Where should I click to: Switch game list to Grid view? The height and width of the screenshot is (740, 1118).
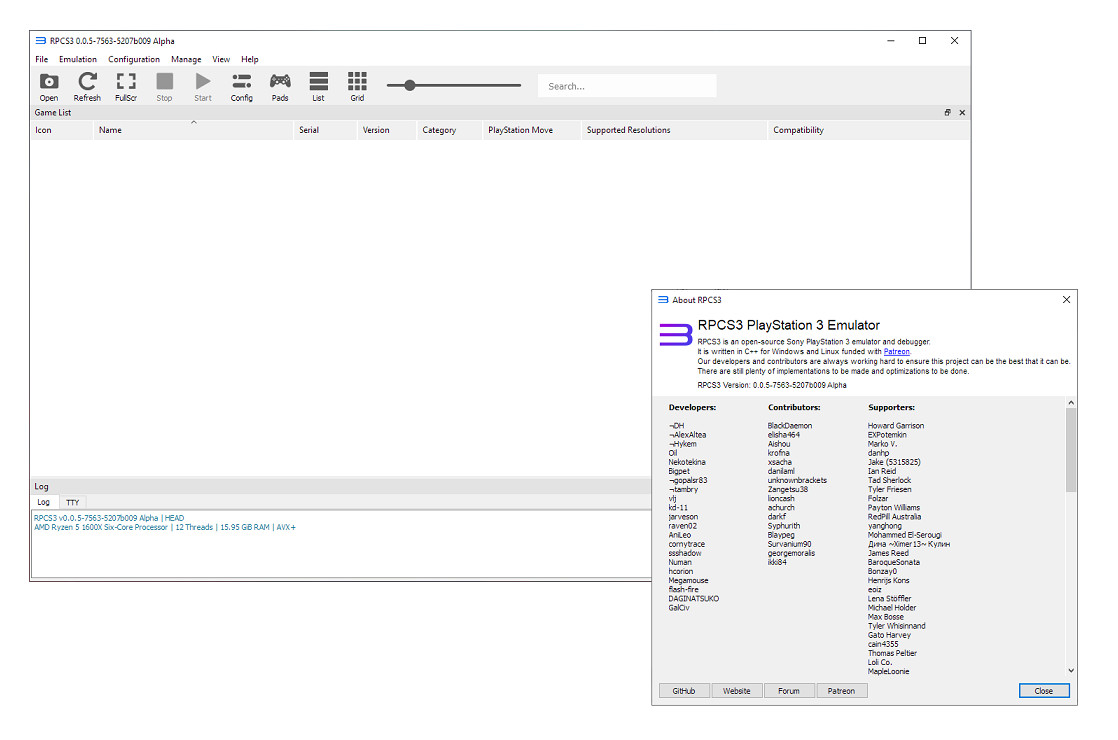coord(357,86)
